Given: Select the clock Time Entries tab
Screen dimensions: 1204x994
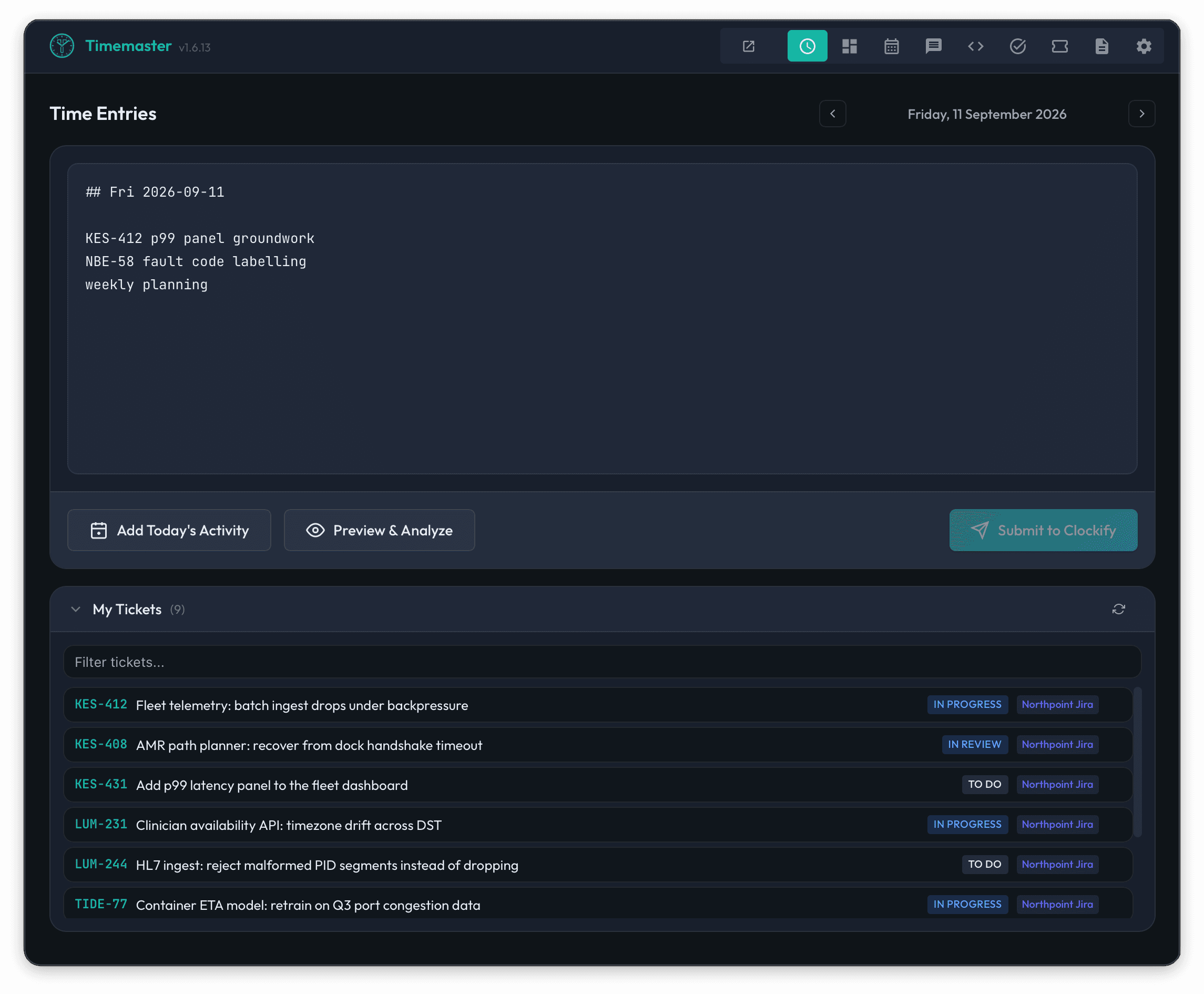Looking at the screenshot, I should tap(807, 46).
